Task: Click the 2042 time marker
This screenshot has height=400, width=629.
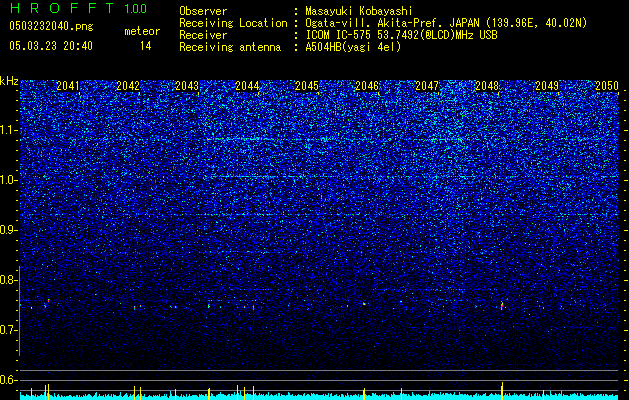Action: (x=128, y=86)
